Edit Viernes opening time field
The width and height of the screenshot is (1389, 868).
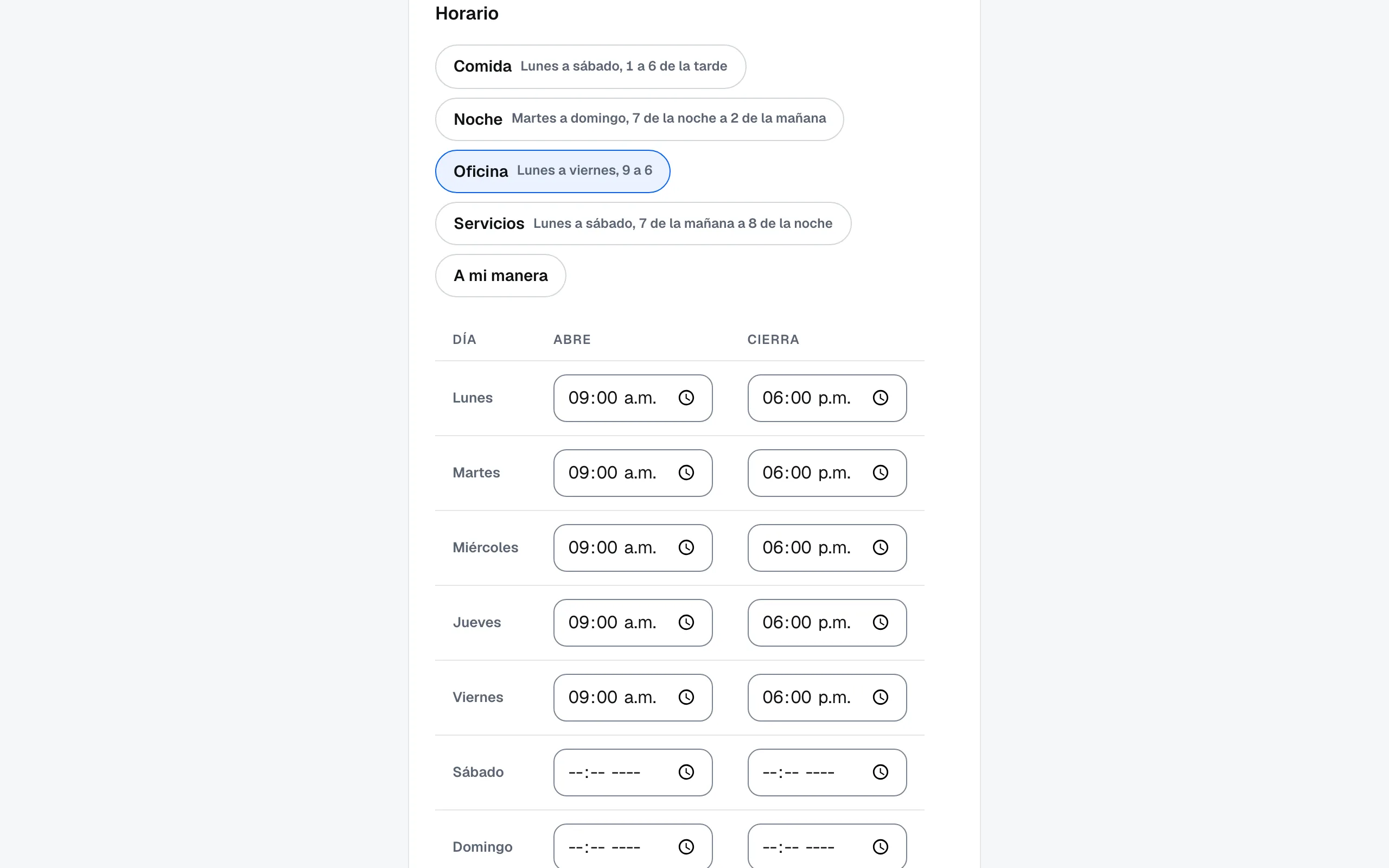click(633, 697)
